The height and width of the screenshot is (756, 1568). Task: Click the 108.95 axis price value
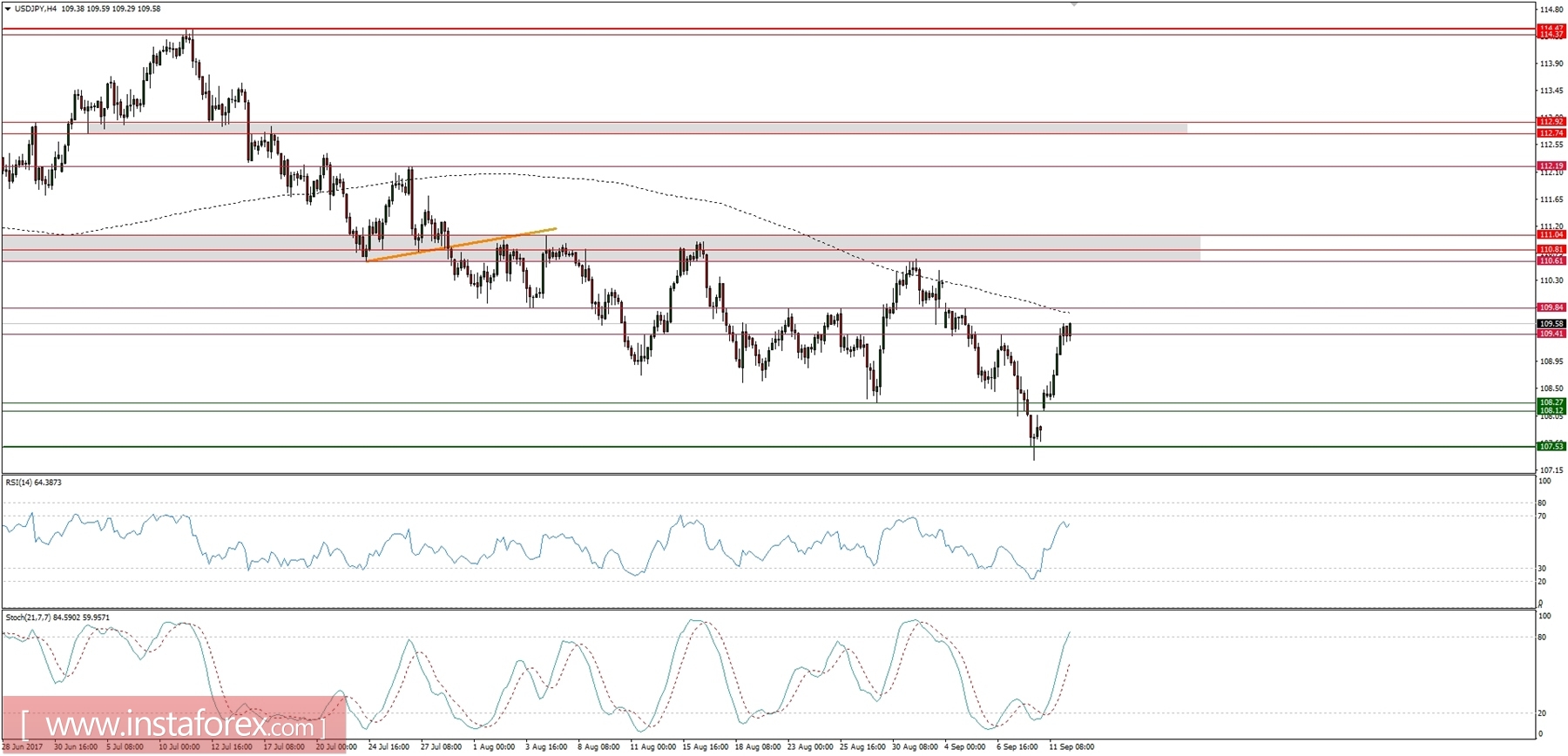1551,361
